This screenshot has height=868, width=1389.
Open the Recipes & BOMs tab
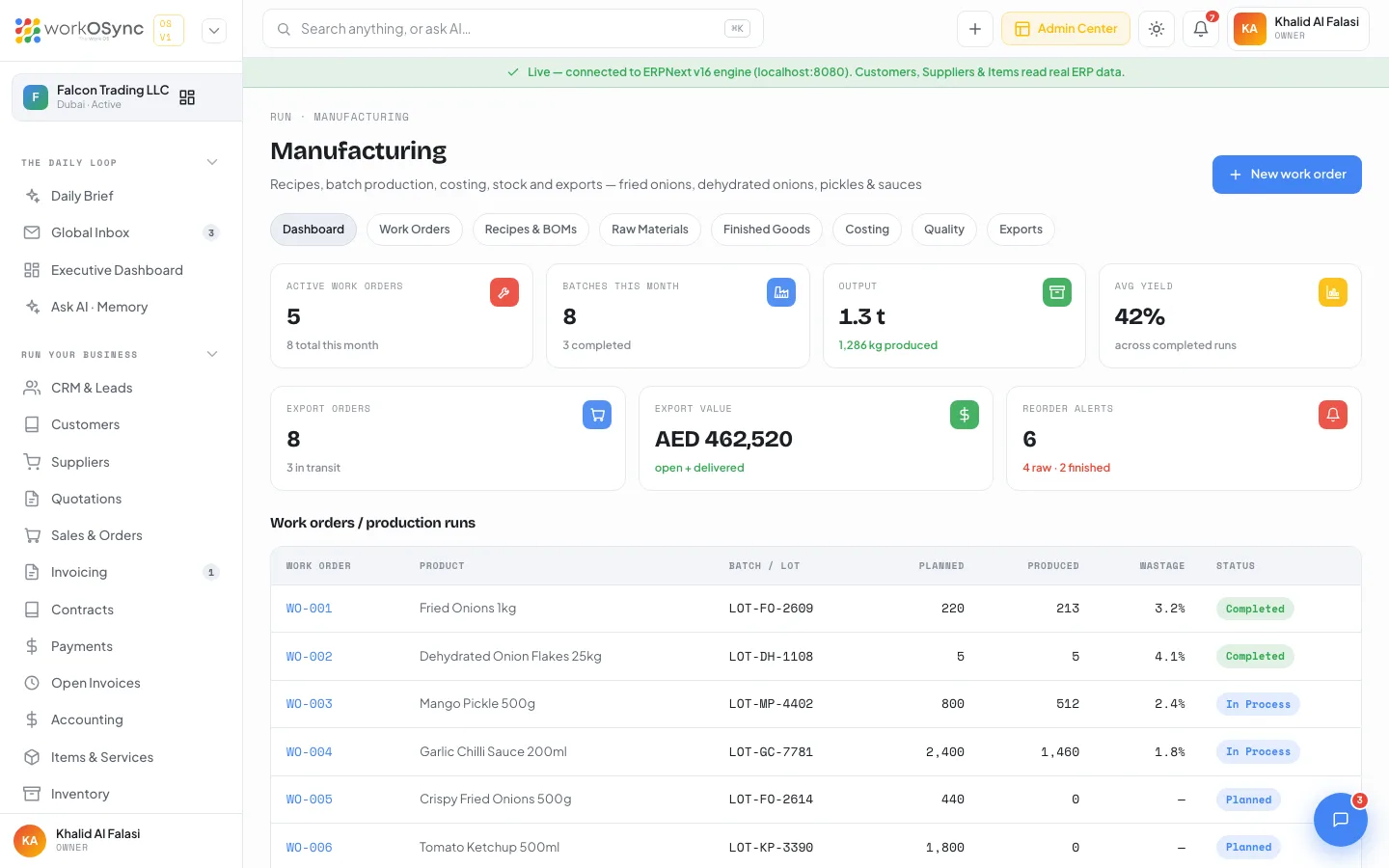coord(531,230)
